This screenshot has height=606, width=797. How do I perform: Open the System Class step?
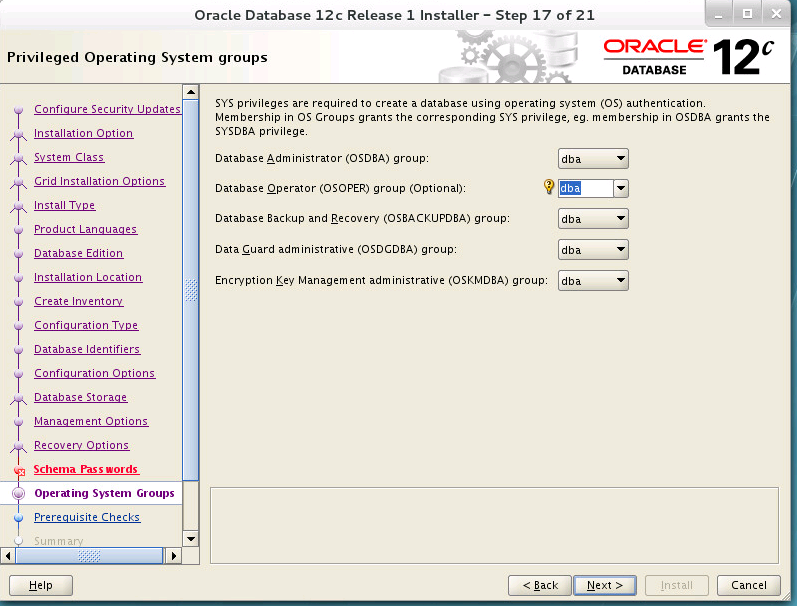[69, 157]
